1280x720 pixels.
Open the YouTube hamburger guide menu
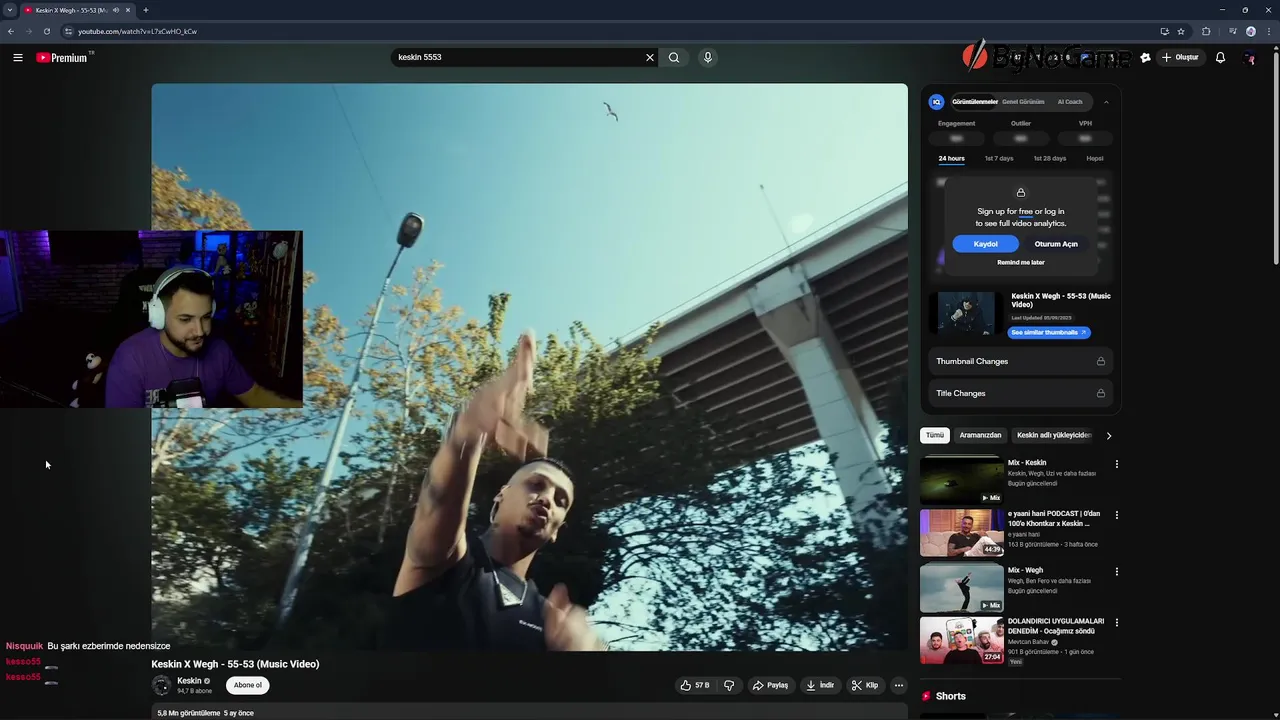(x=18, y=57)
